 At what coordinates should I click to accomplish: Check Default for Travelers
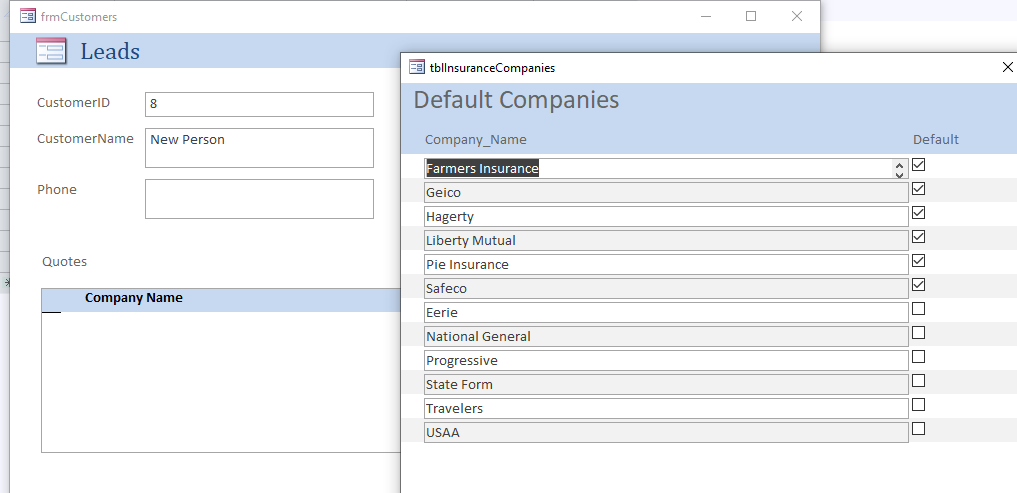point(918,405)
